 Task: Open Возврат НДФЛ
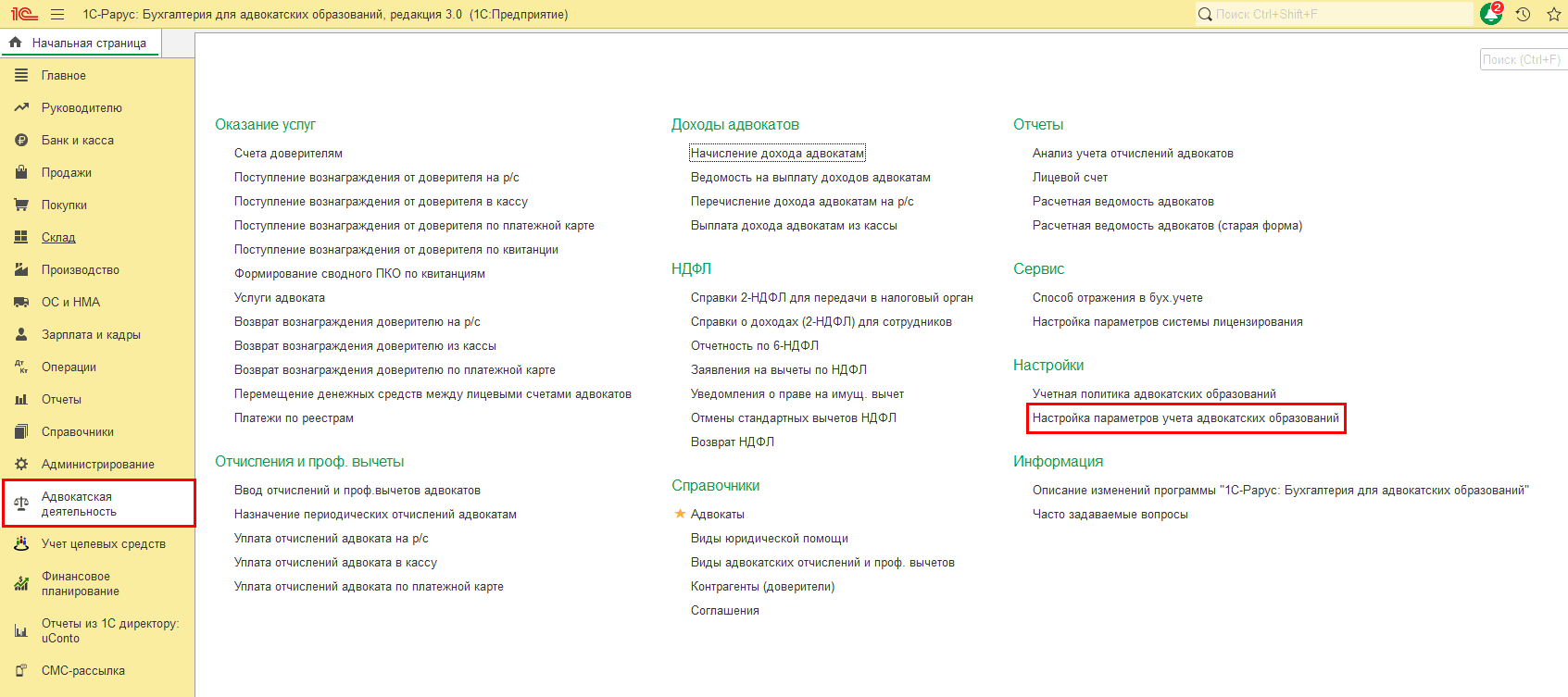[x=733, y=442]
